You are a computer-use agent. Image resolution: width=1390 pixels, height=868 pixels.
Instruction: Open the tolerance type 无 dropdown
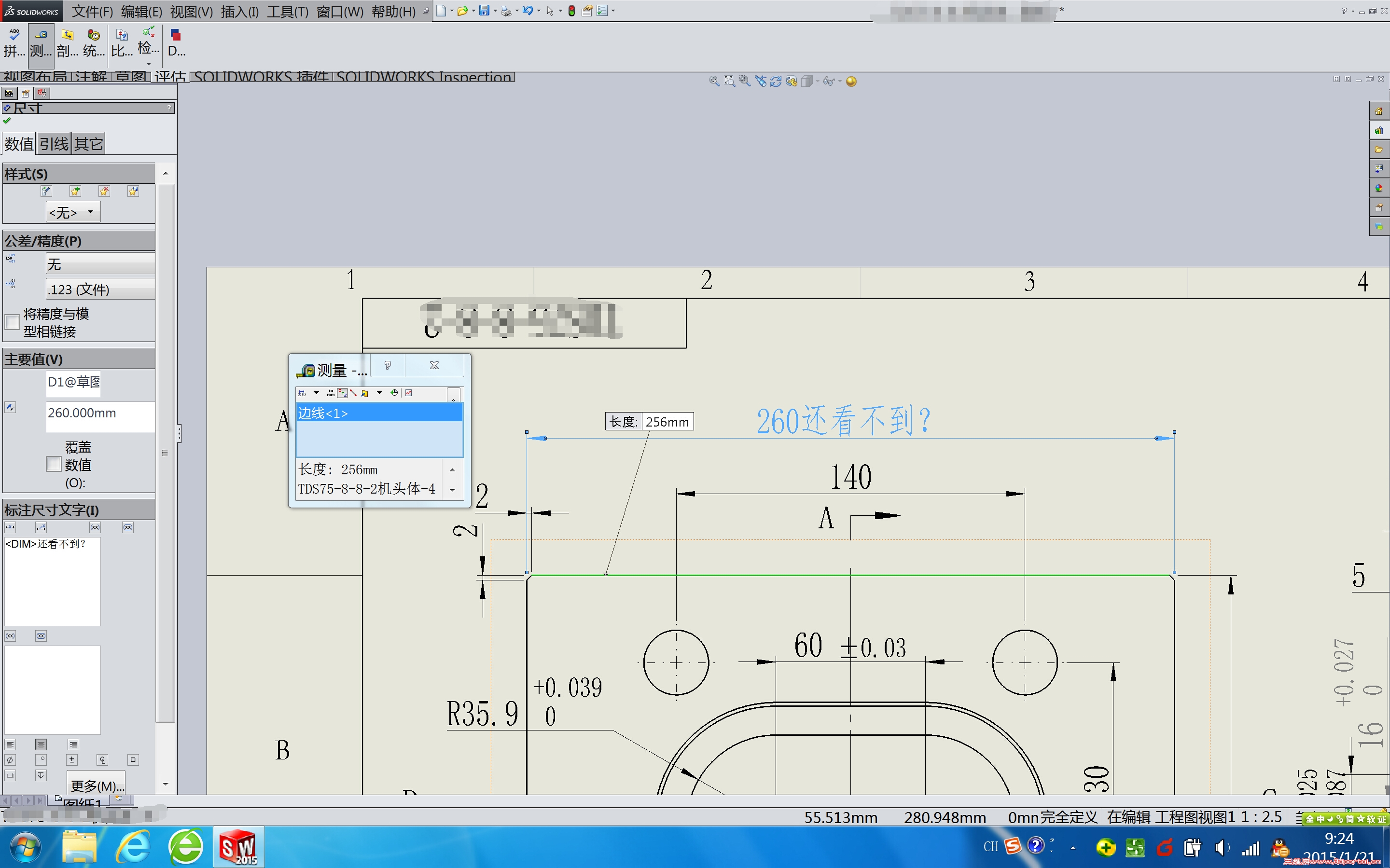[x=100, y=264]
